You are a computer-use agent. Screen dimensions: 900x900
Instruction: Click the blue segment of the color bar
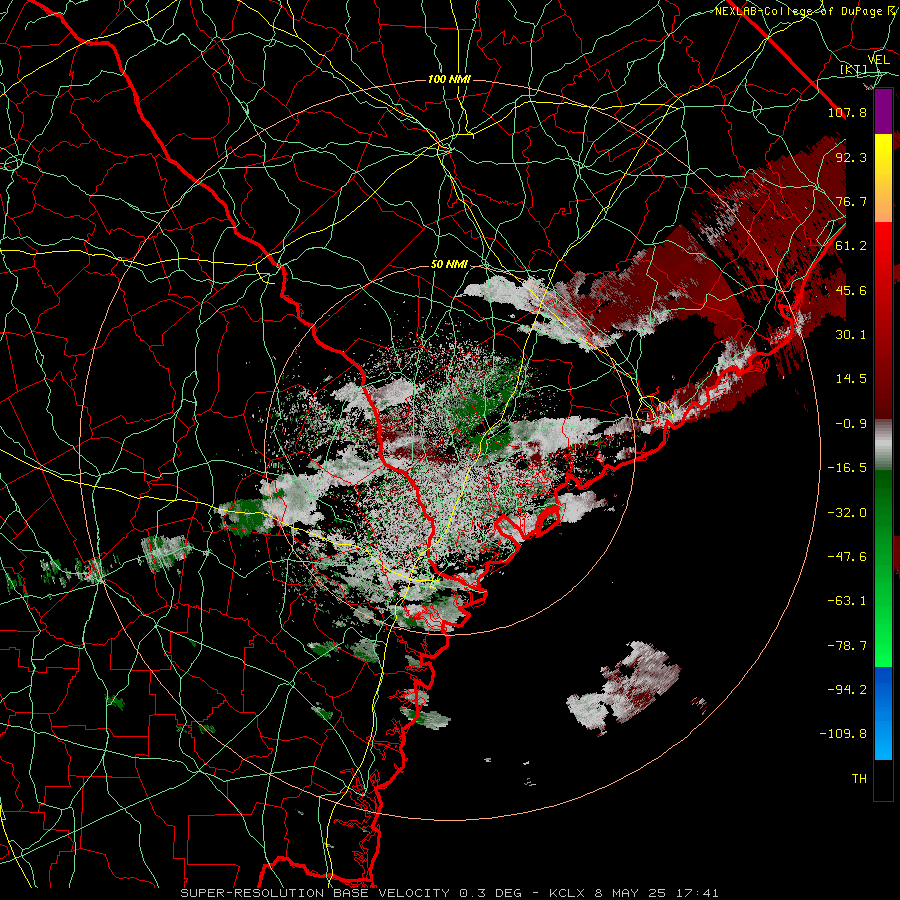pyautogui.click(x=883, y=713)
